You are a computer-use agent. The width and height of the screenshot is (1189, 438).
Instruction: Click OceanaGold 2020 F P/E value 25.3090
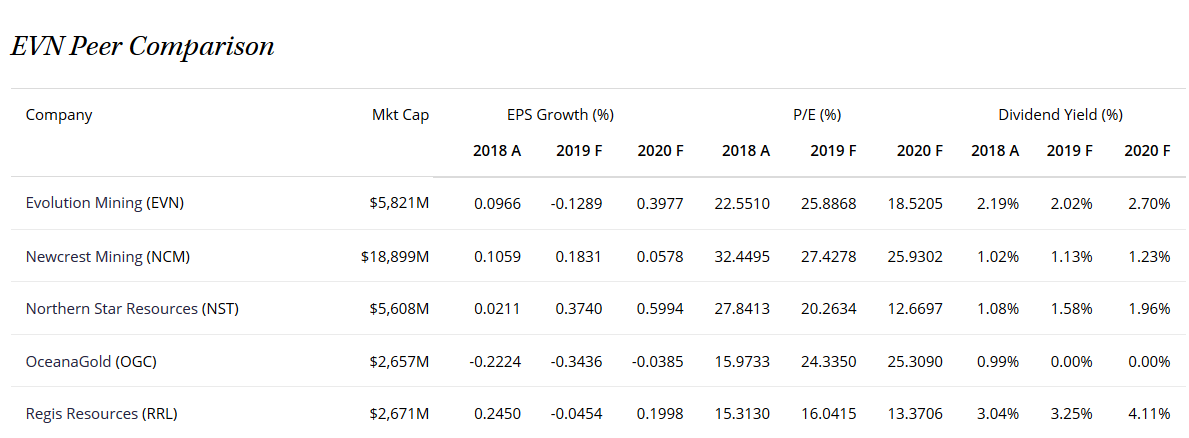coord(915,361)
